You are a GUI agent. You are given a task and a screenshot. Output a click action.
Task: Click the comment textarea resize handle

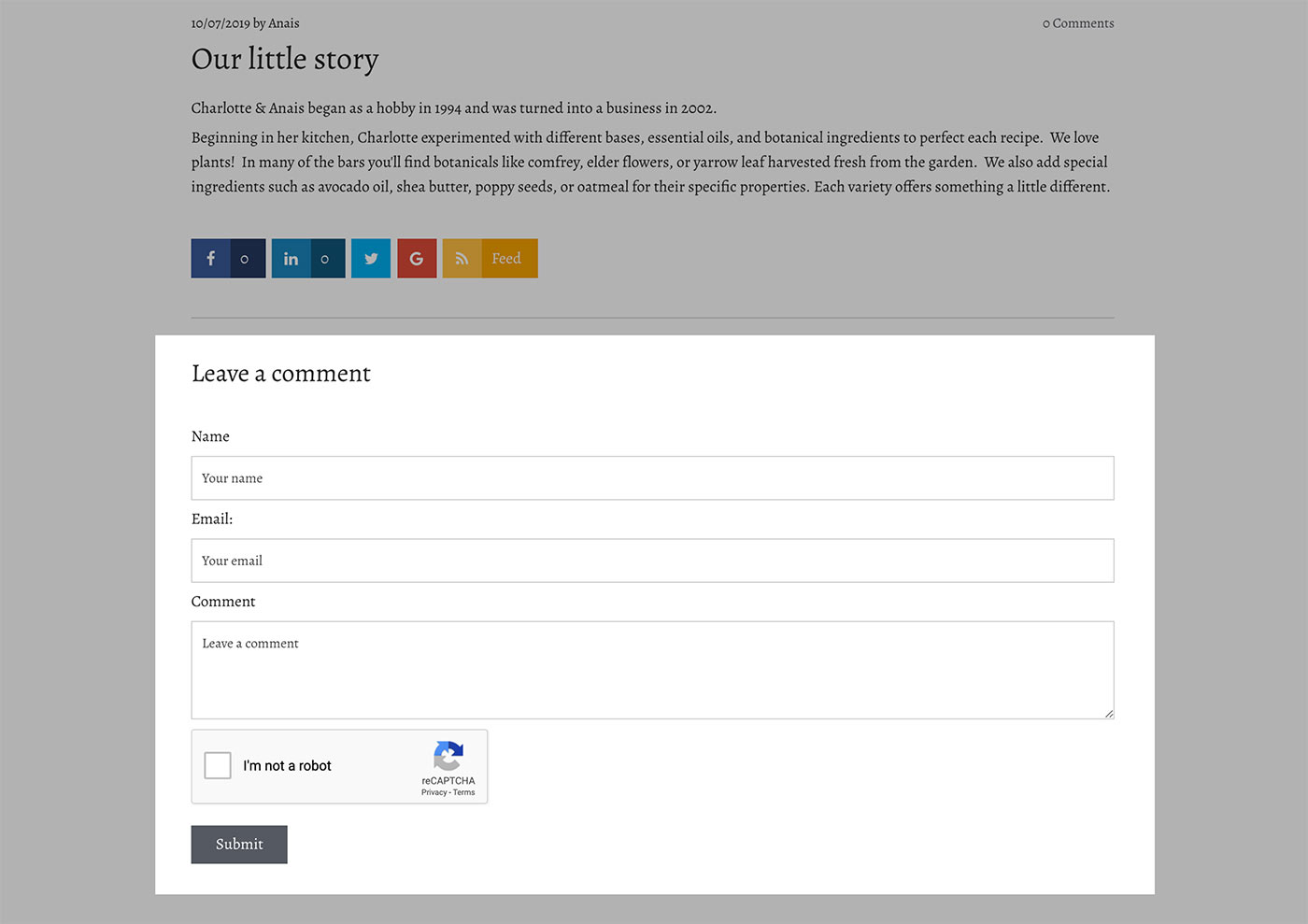(1109, 714)
